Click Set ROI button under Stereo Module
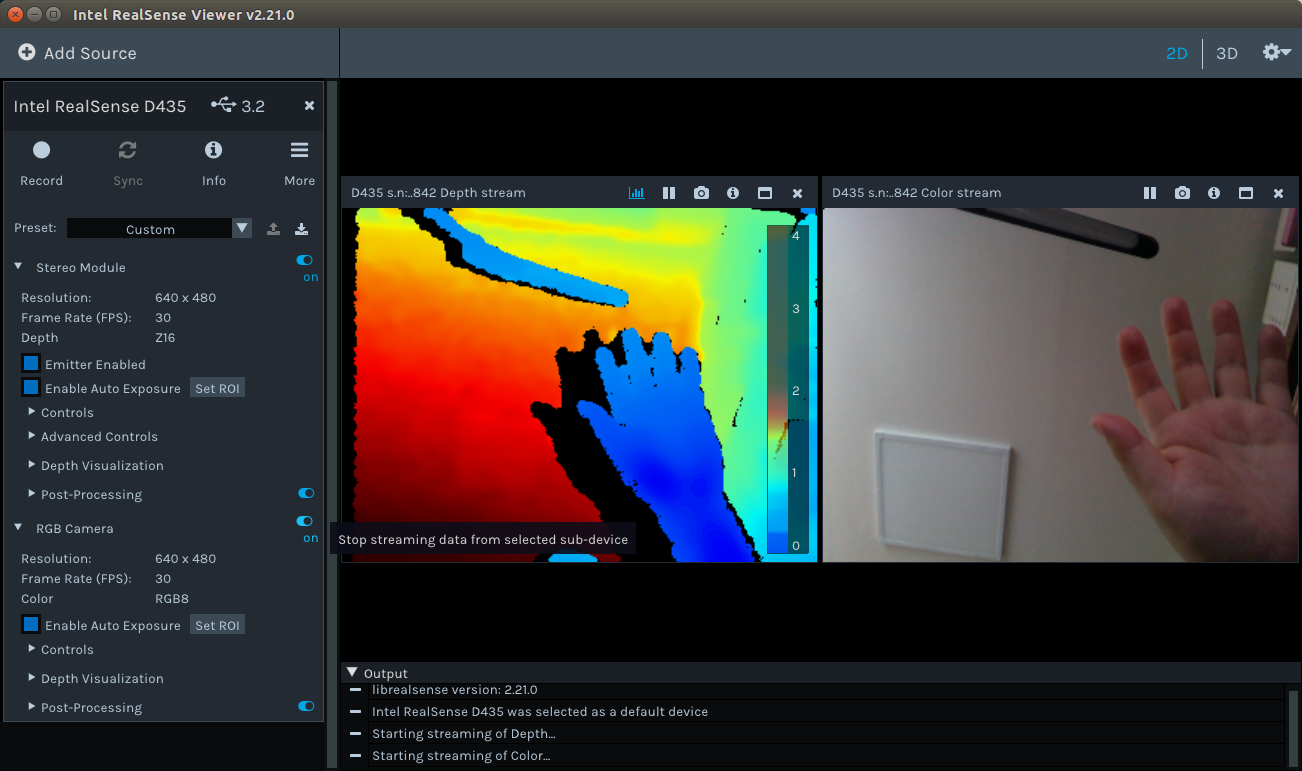Screen dimensions: 1302x771 click(217, 388)
